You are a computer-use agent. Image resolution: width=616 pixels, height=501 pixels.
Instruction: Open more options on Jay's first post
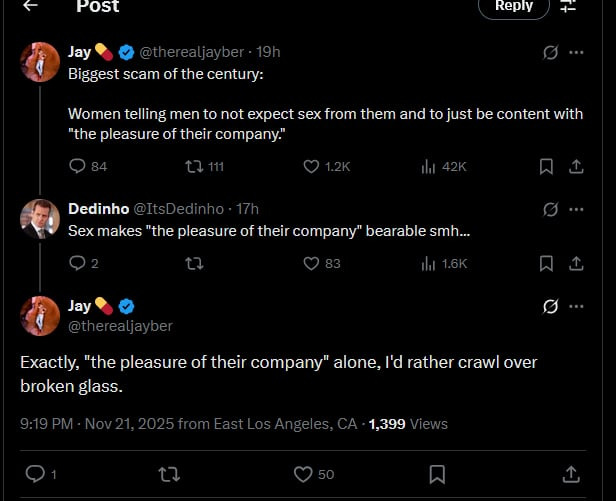576,53
